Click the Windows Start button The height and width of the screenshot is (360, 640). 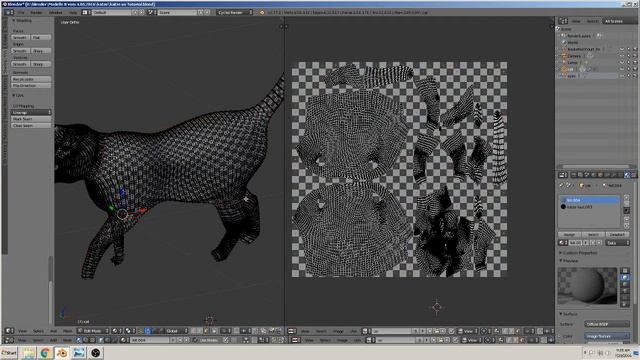click(9, 353)
